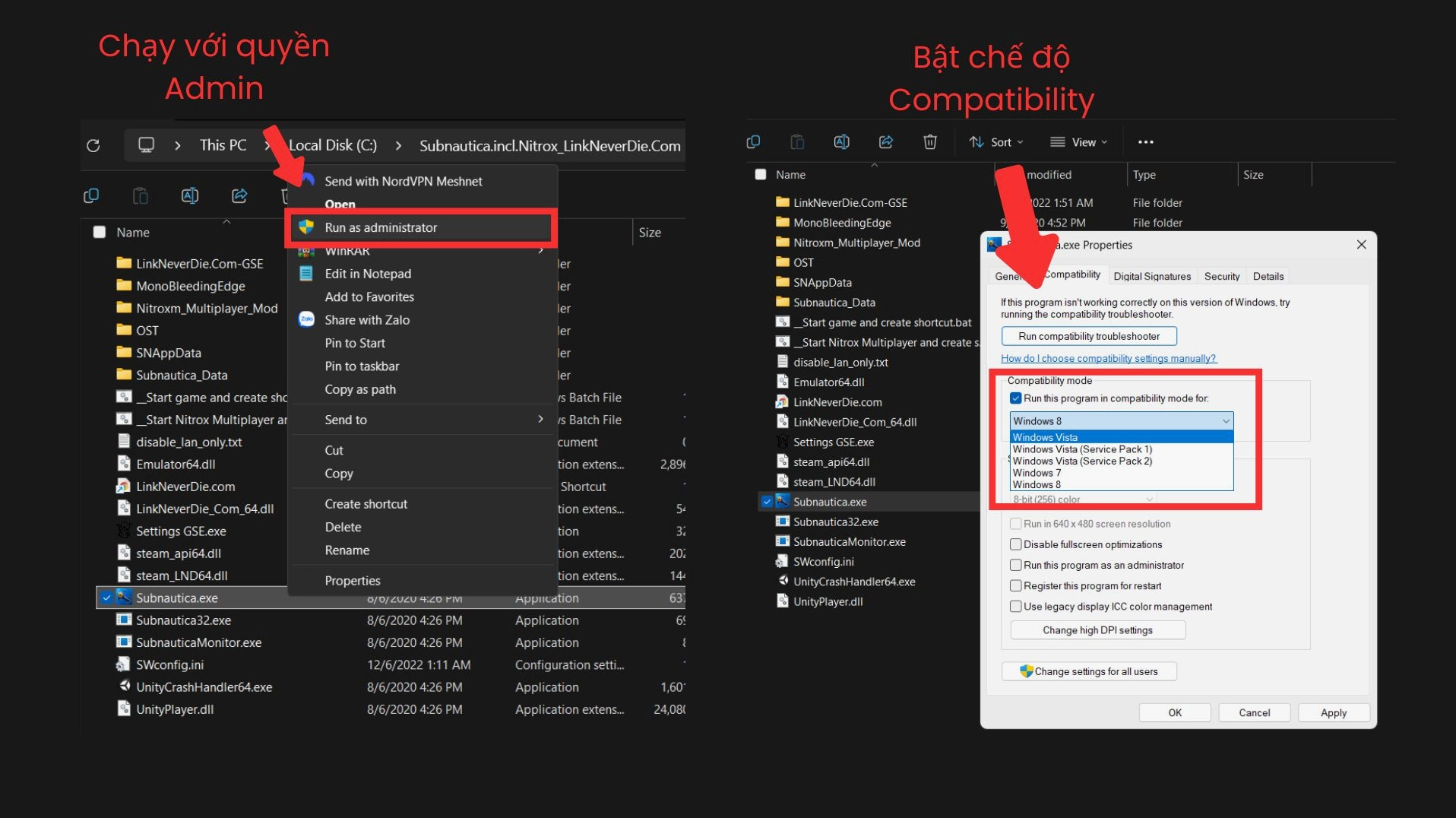
Task: Open How do I choose compatibility settings link
Action: click(x=1108, y=359)
